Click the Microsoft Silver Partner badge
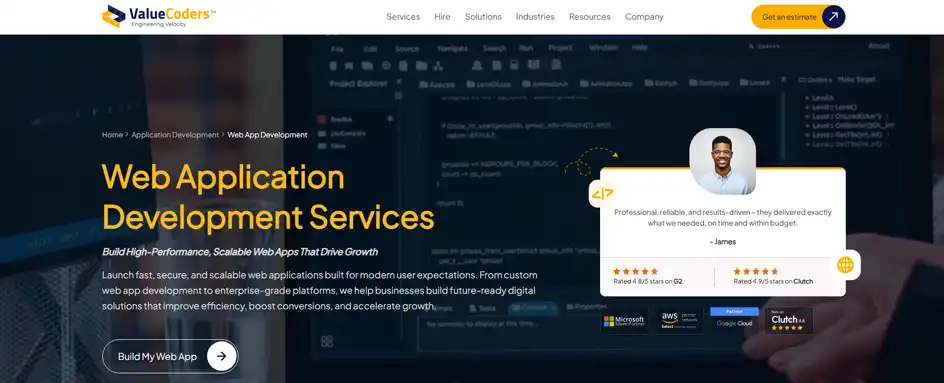Viewport: 944px width, 383px height. [624, 321]
